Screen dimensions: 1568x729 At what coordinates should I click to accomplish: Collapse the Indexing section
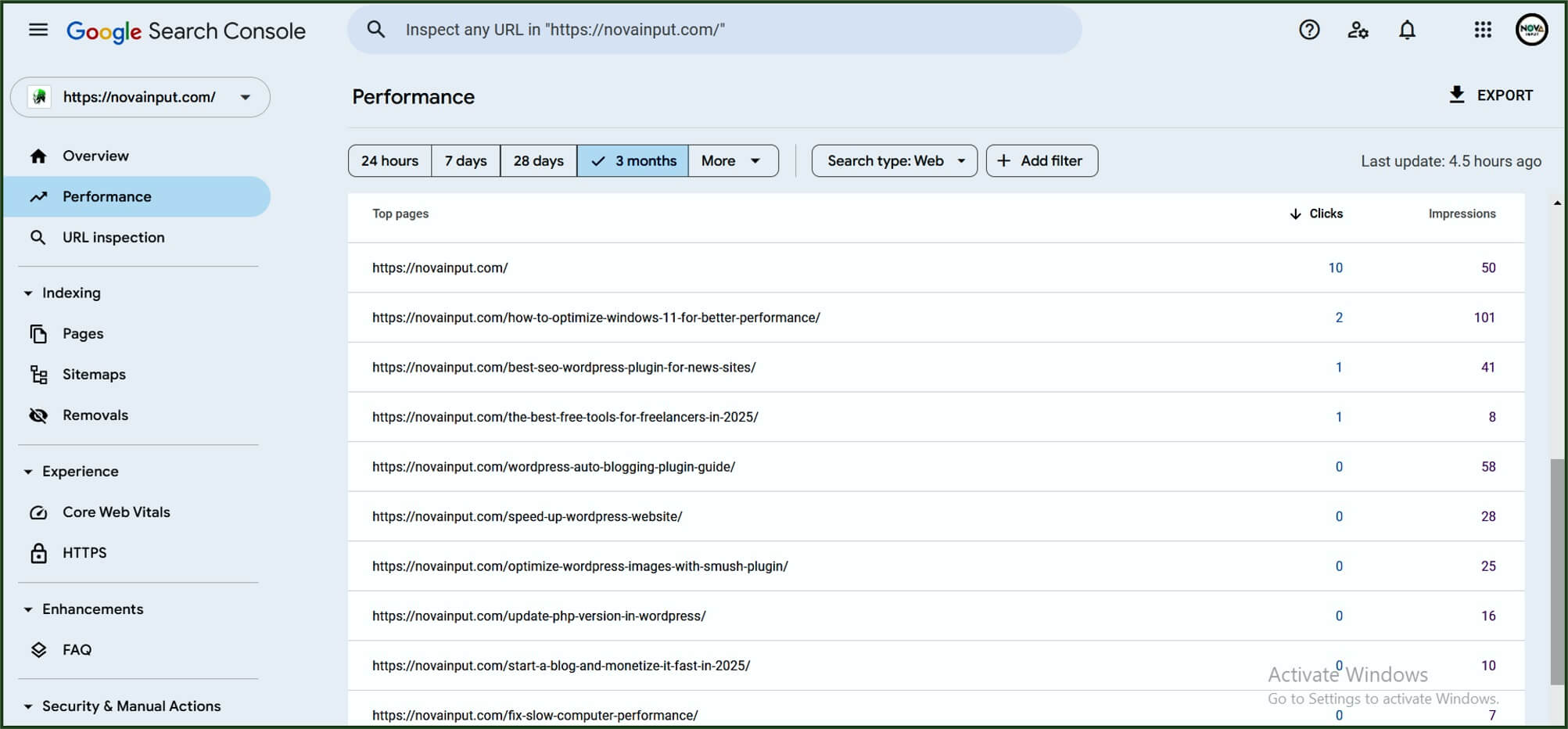[28, 293]
